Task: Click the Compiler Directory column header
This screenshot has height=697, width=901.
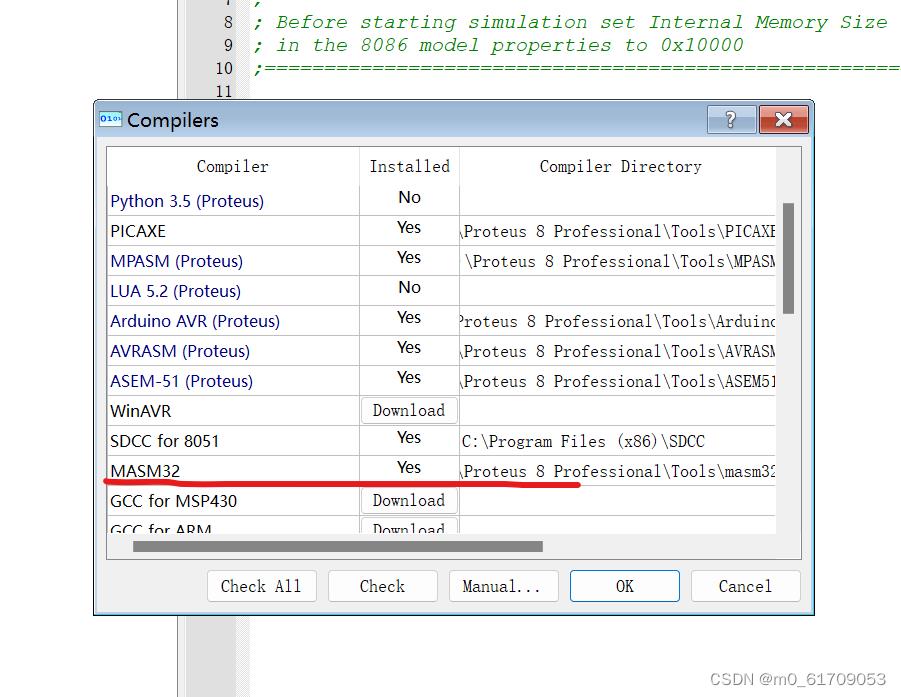Action: point(620,167)
